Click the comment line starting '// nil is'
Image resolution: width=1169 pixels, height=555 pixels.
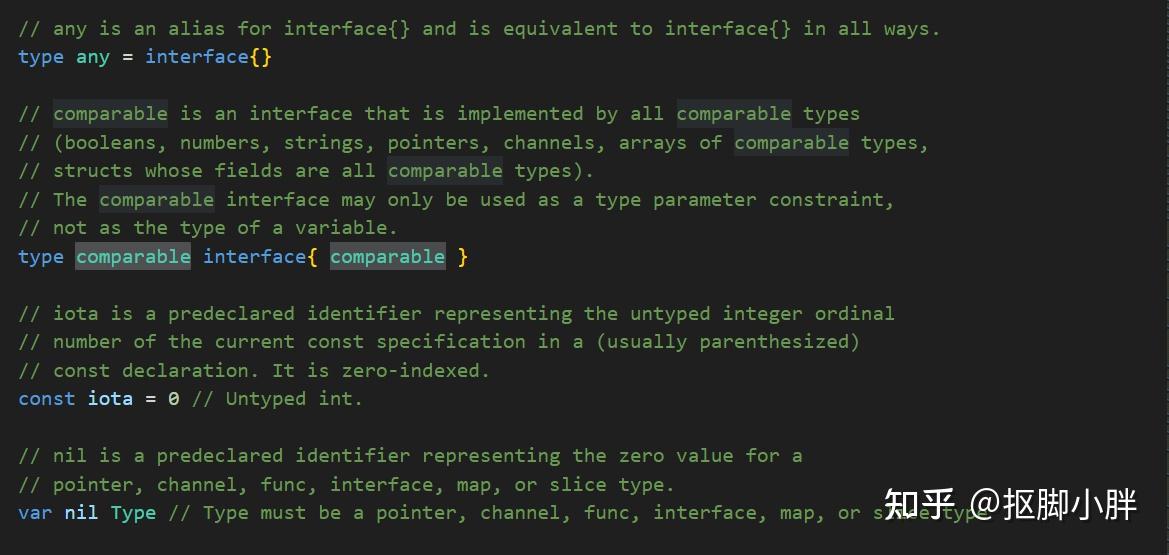pyautogui.click(x=410, y=456)
